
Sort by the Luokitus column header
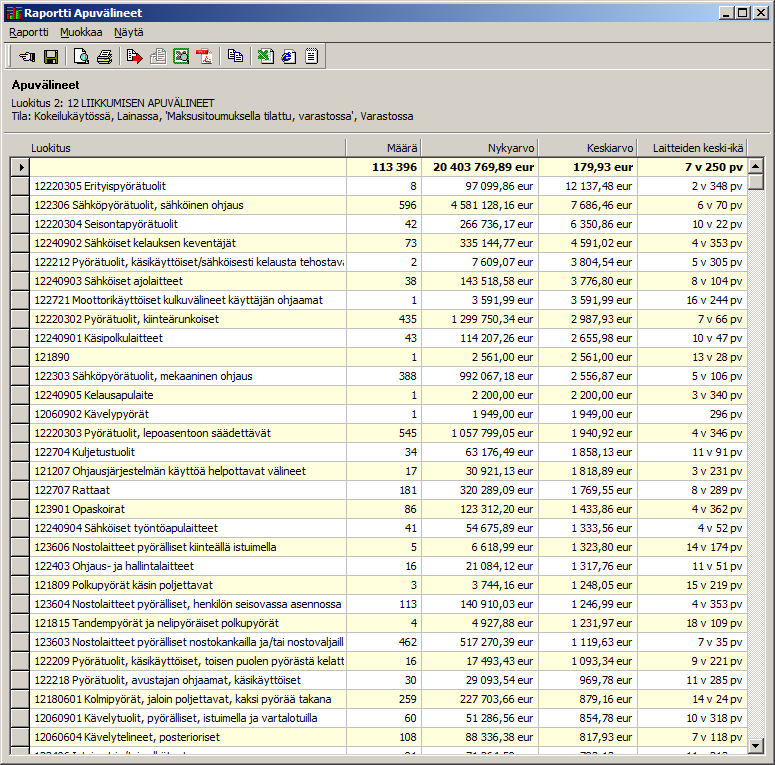coord(187,148)
